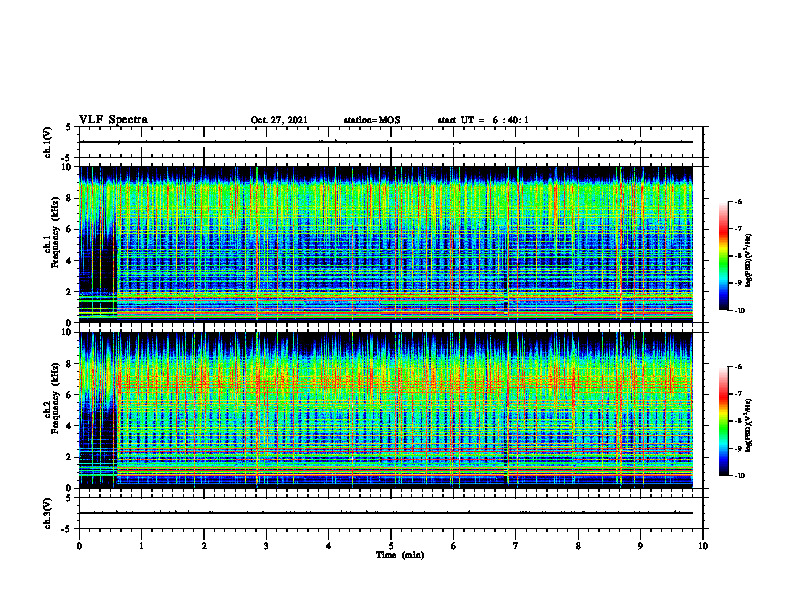Click time axis tick label "7"
792x612 pixels.
516,546
